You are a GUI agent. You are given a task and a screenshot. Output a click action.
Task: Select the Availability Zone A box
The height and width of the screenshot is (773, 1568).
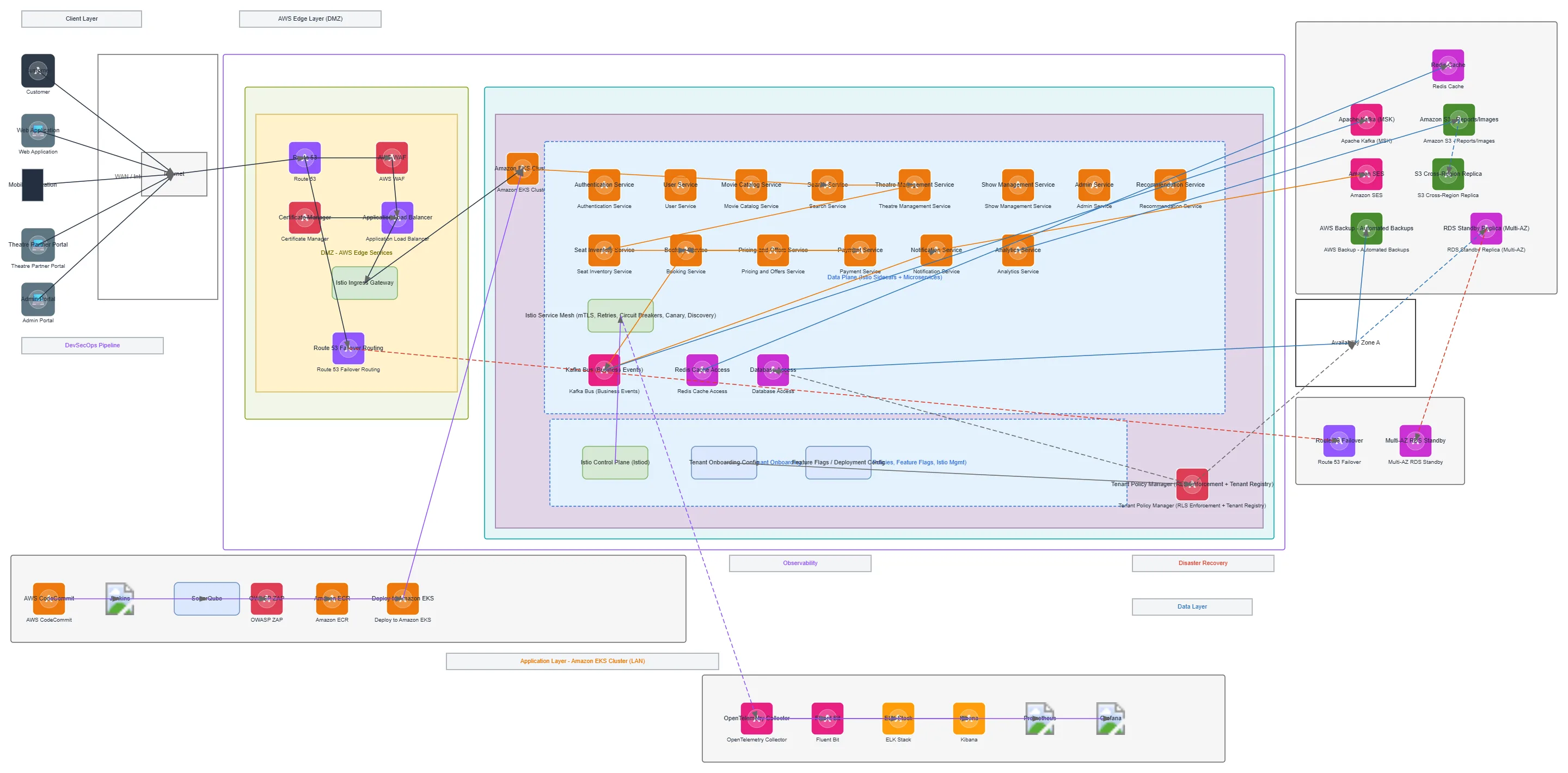click(1355, 342)
